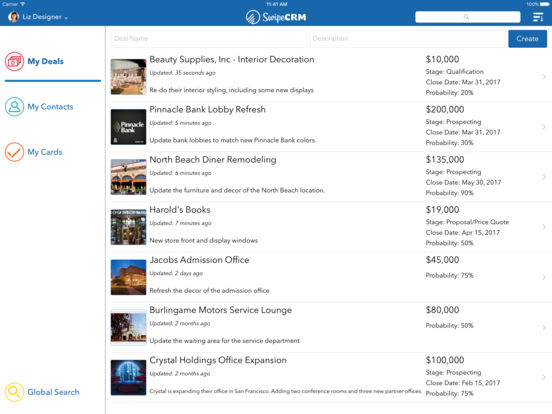
Task: Open the Global Search magnifier icon
Action: [x=14, y=392]
